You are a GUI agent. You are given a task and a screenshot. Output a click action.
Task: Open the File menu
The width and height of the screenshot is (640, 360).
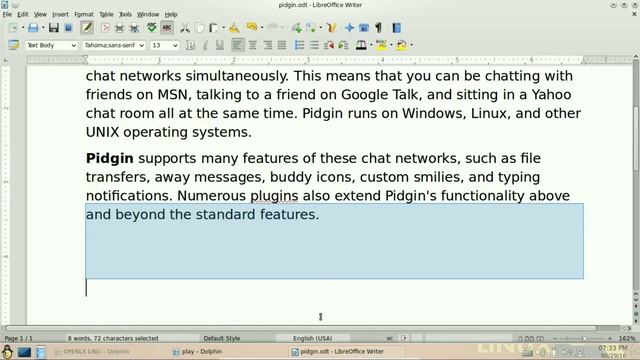(7, 14)
